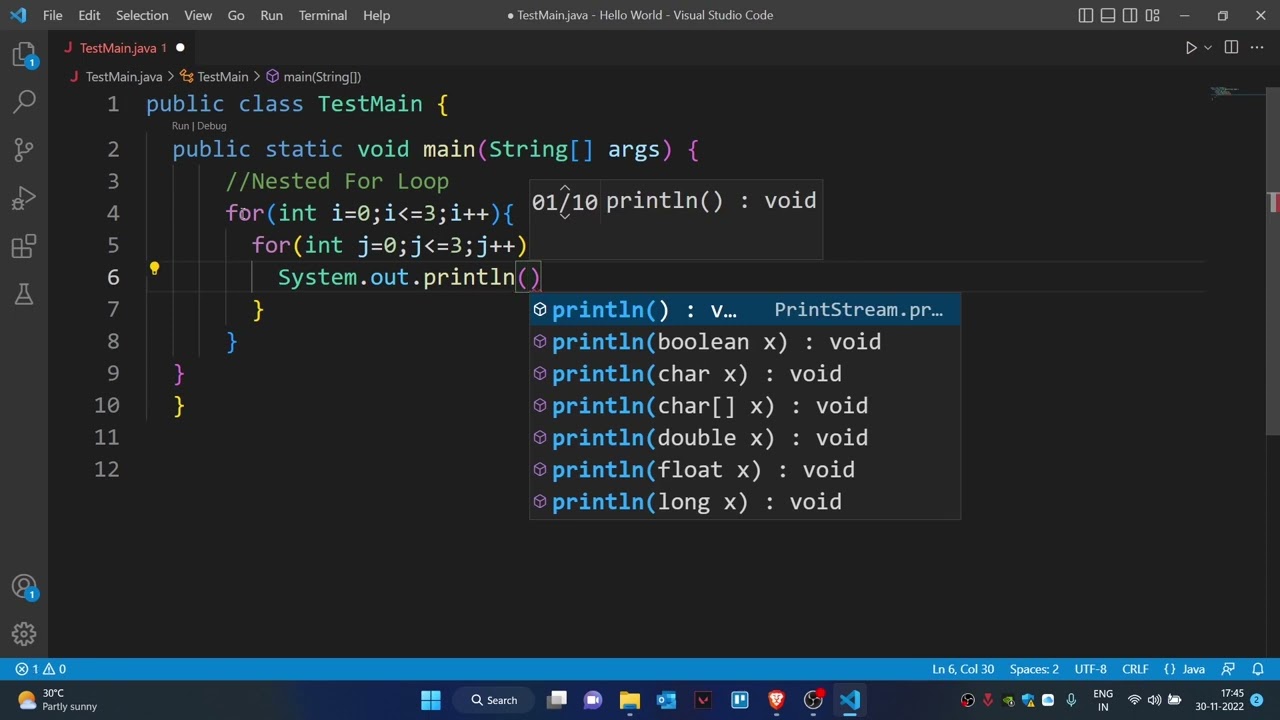The width and height of the screenshot is (1280, 720).
Task: Open the Help menu
Action: click(x=376, y=15)
